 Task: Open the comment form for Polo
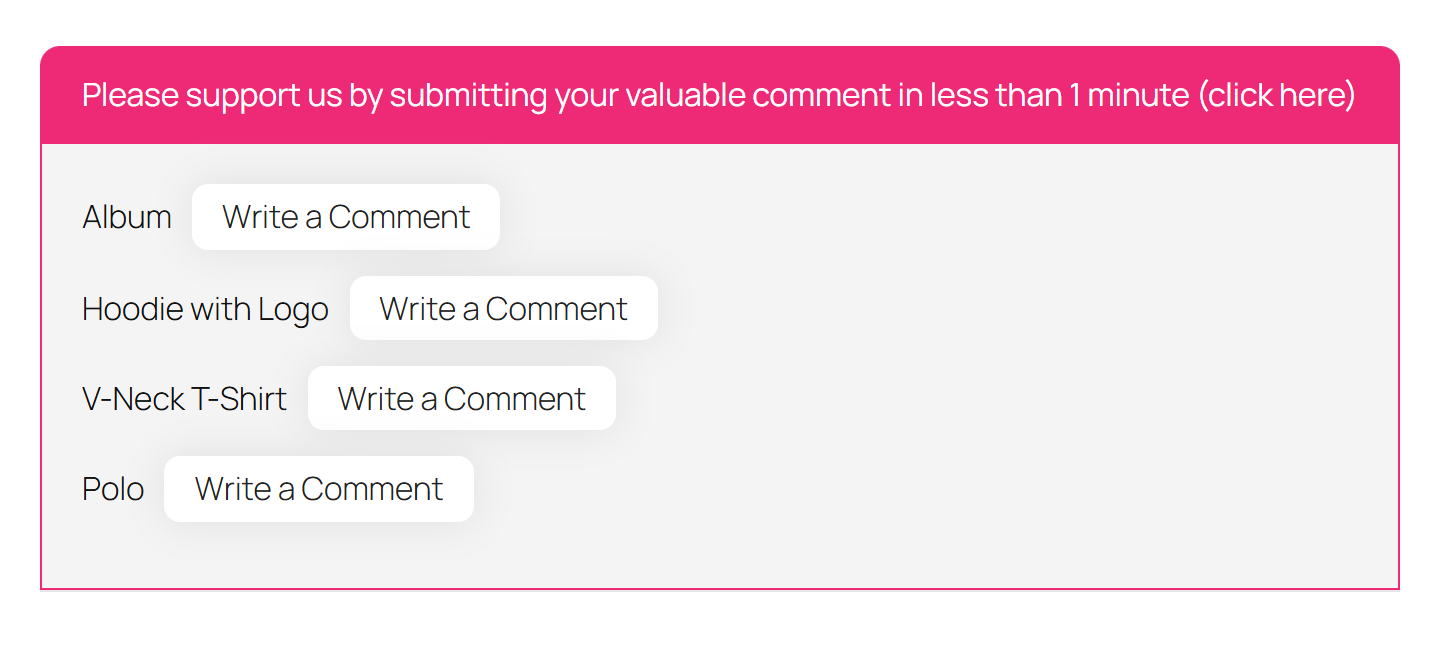point(318,489)
